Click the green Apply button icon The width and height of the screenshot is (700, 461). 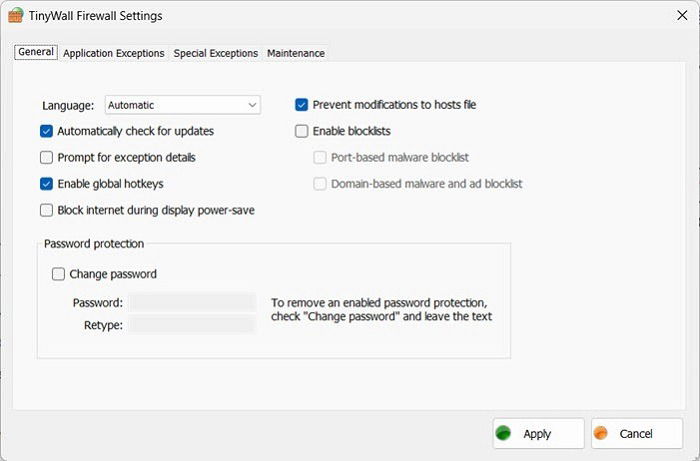pyautogui.click(x=504, y=433)
